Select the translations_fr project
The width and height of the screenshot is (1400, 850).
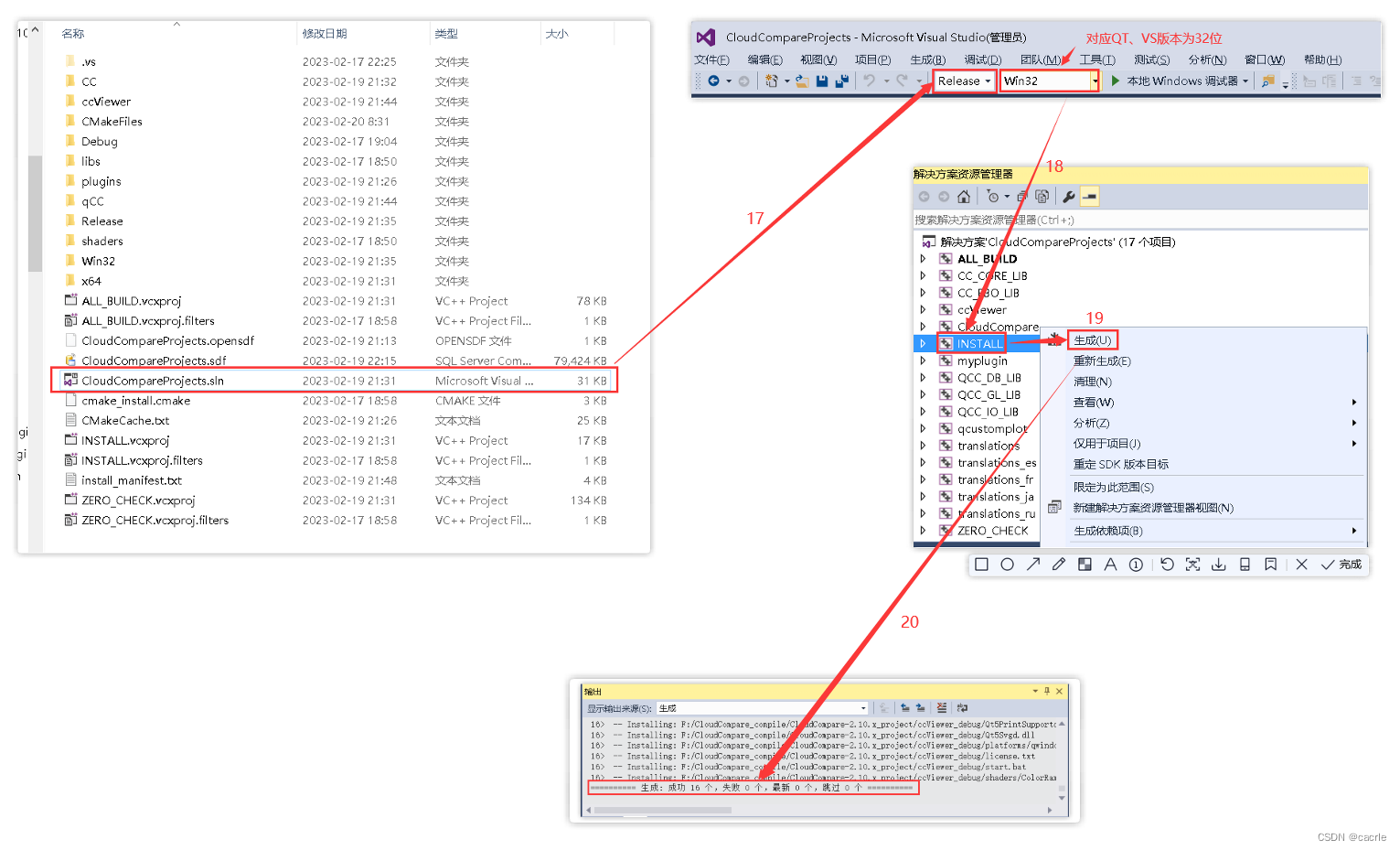[995, 479]
